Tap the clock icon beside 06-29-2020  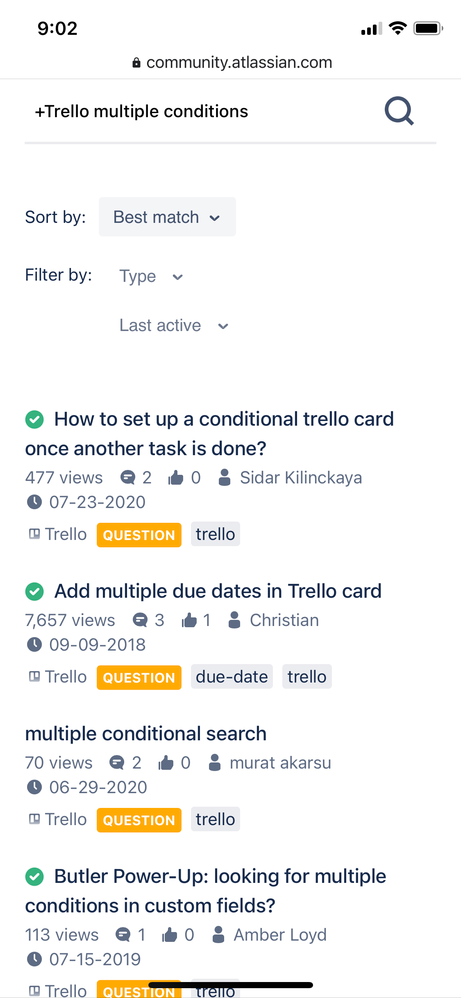[34, 787]
